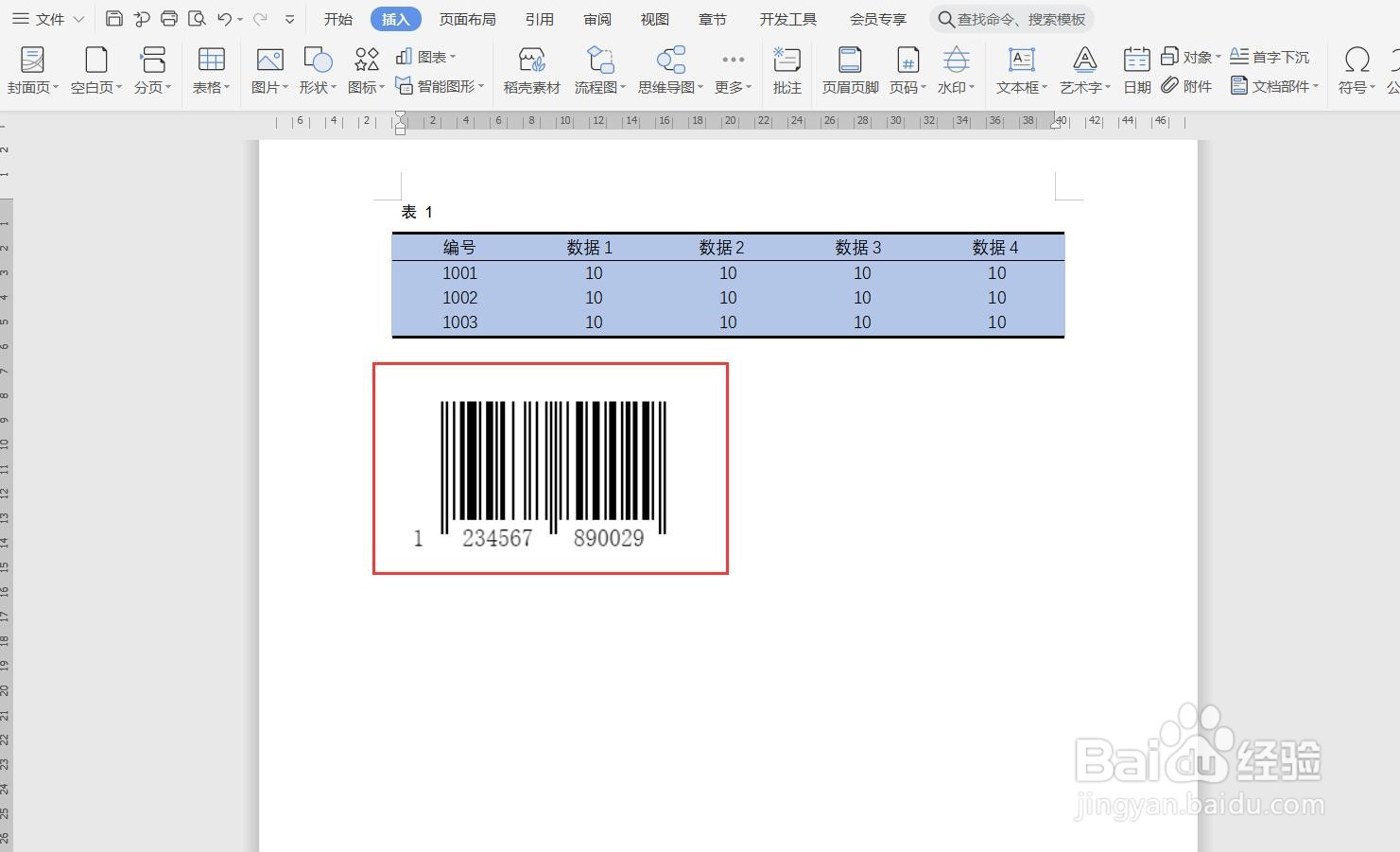Screen dimensions: 1400x852
Task: Go to the 审阅 review tab
Action: 597,19
